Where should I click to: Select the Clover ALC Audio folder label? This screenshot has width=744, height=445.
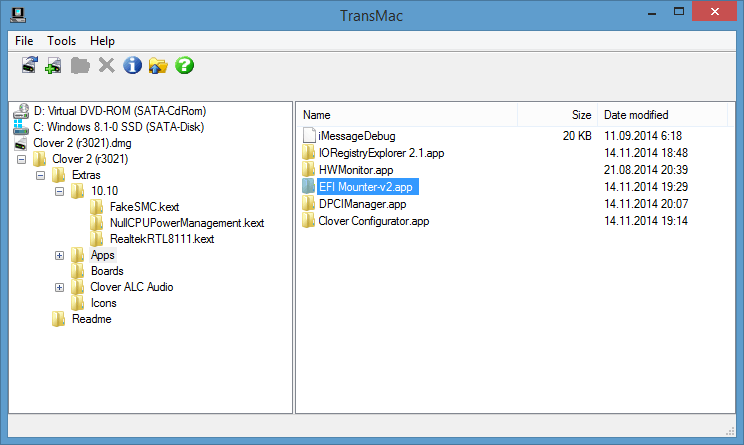click(x=131, y=287)
